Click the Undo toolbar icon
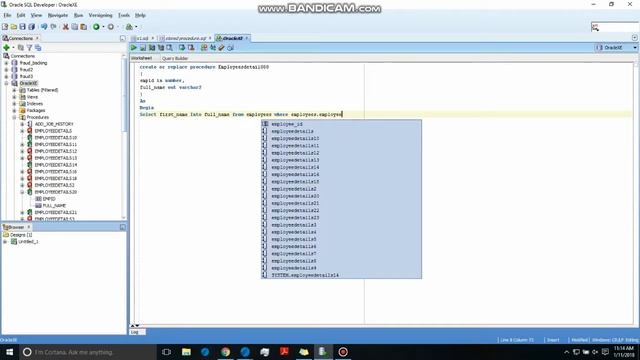Image resolution: width=640 pixels, height=360 pixels. (44, 27)
